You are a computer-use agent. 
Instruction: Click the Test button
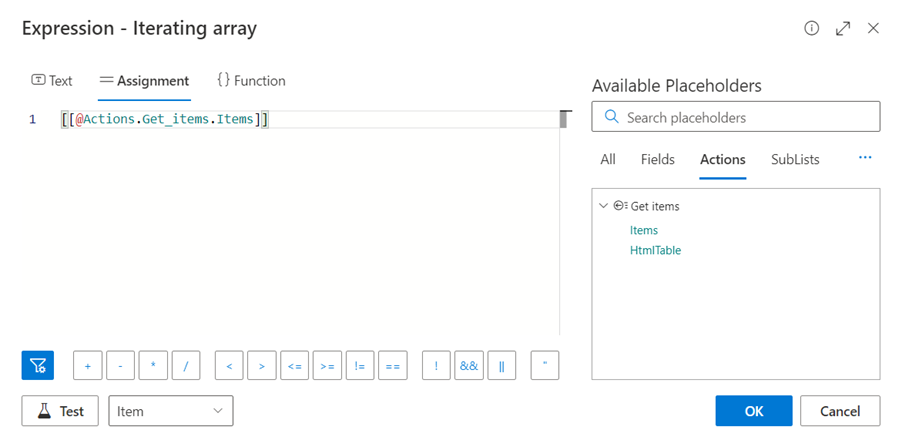pyautogui.click(x=60, y=411)
